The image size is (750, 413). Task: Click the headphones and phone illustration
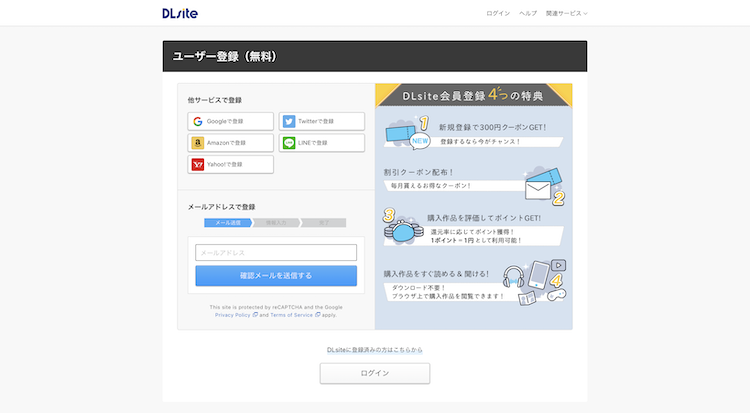[535, 281]
